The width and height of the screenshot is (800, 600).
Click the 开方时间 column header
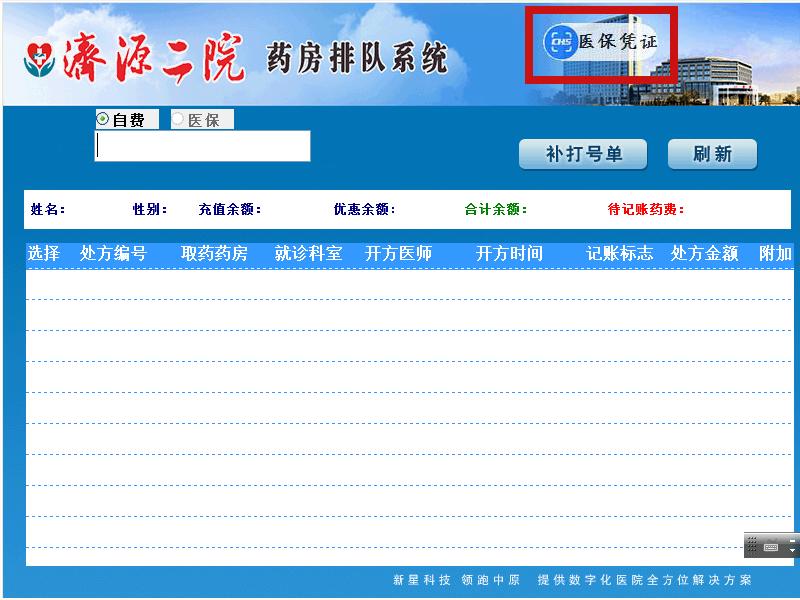pos(509,254)
